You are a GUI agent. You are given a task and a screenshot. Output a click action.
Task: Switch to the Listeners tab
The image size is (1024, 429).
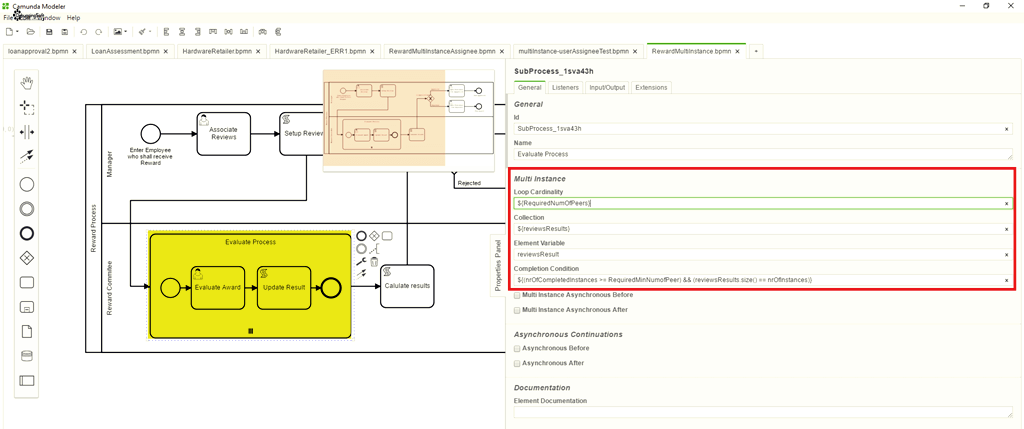point(565,87)
